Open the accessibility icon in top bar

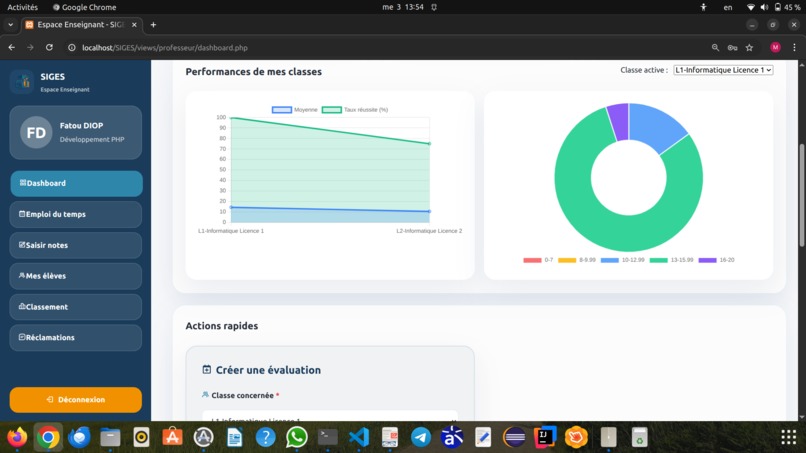pyautogui.click(x=703, y=7)
